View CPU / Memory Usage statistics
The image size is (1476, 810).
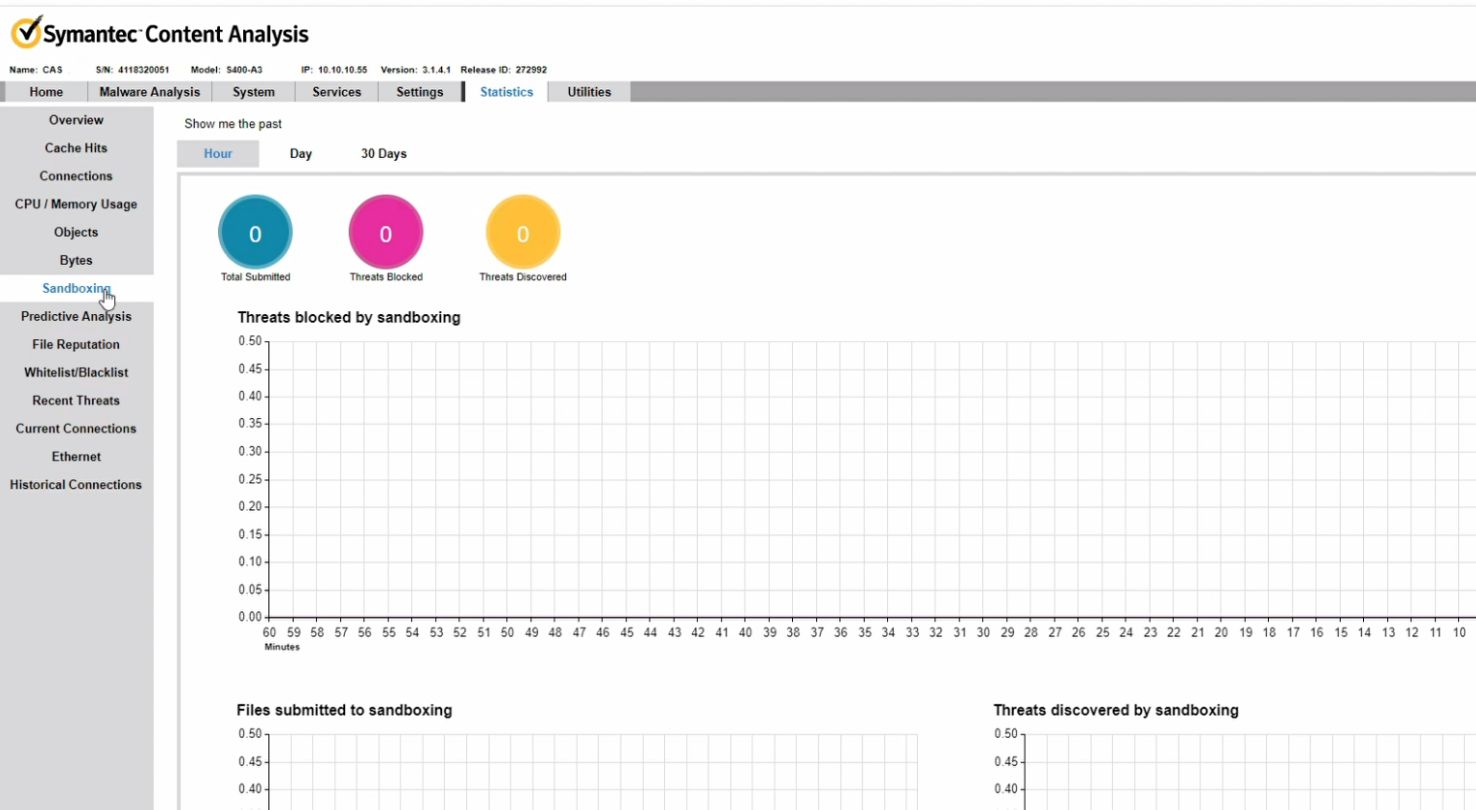[x=76, y=204]
